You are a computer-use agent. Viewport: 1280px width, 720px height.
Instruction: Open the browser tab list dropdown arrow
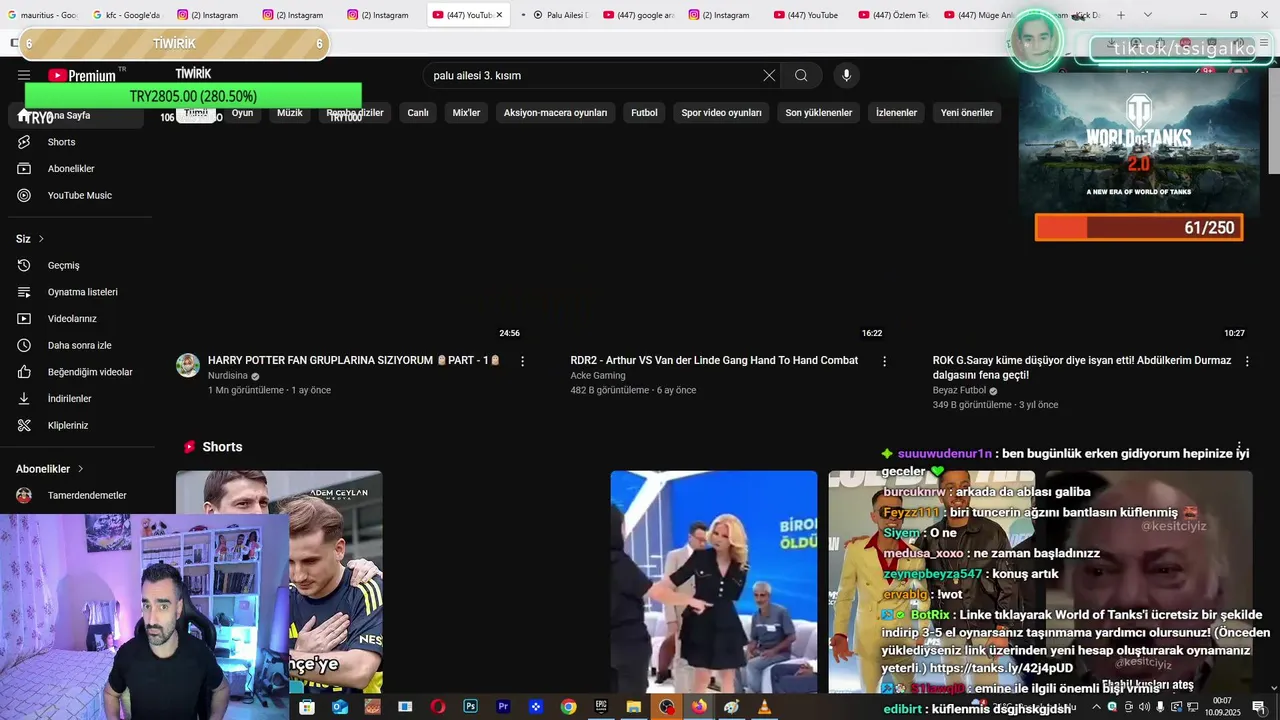1147,15
